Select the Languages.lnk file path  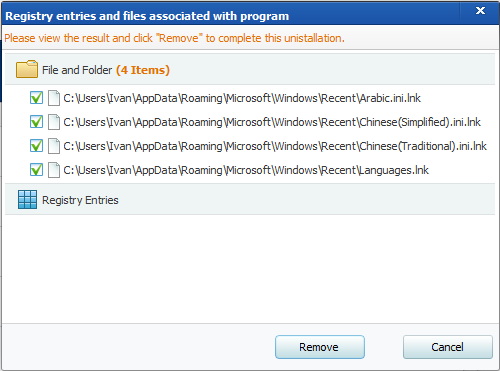tap(246, 170)
